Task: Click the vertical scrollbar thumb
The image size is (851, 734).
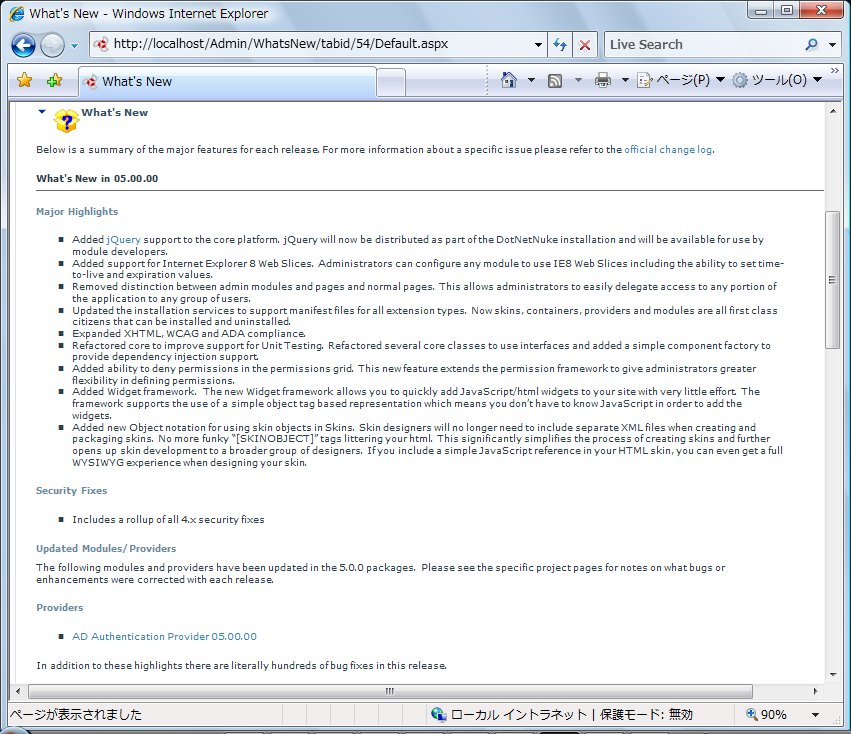Action: pos(833,280)
